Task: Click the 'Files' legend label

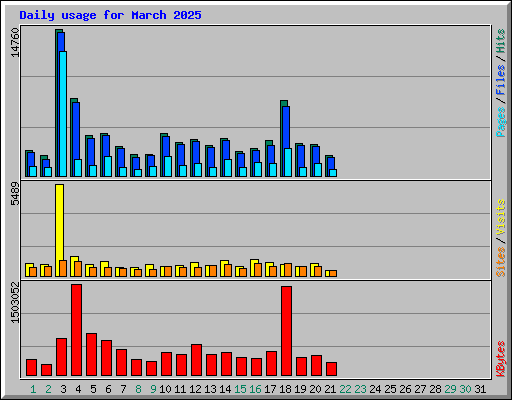Action: pos(500,79)
